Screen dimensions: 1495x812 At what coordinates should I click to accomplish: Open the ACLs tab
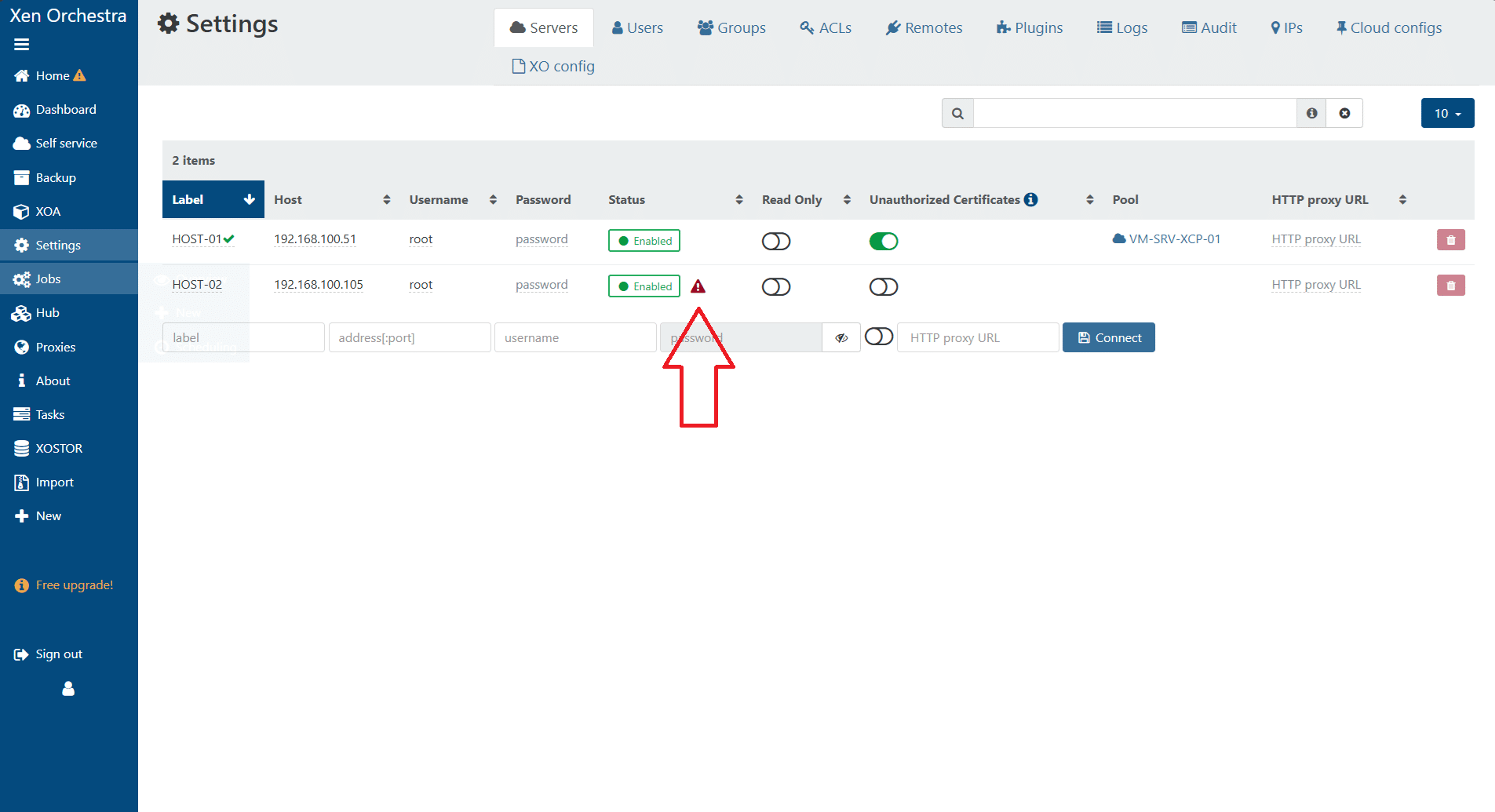tap(826, 27)
